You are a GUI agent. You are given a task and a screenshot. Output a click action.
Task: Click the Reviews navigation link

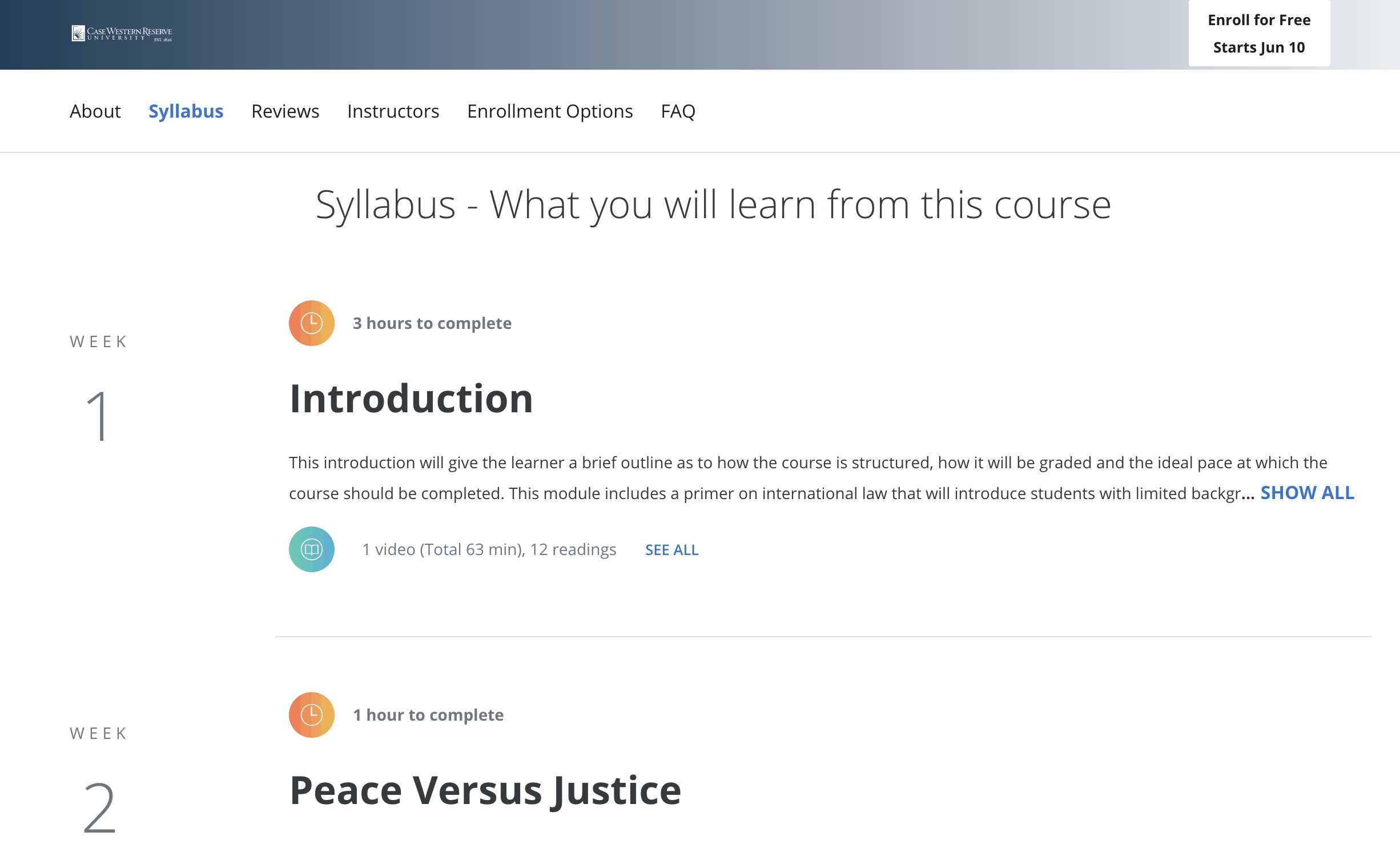[x=285, y=111]
